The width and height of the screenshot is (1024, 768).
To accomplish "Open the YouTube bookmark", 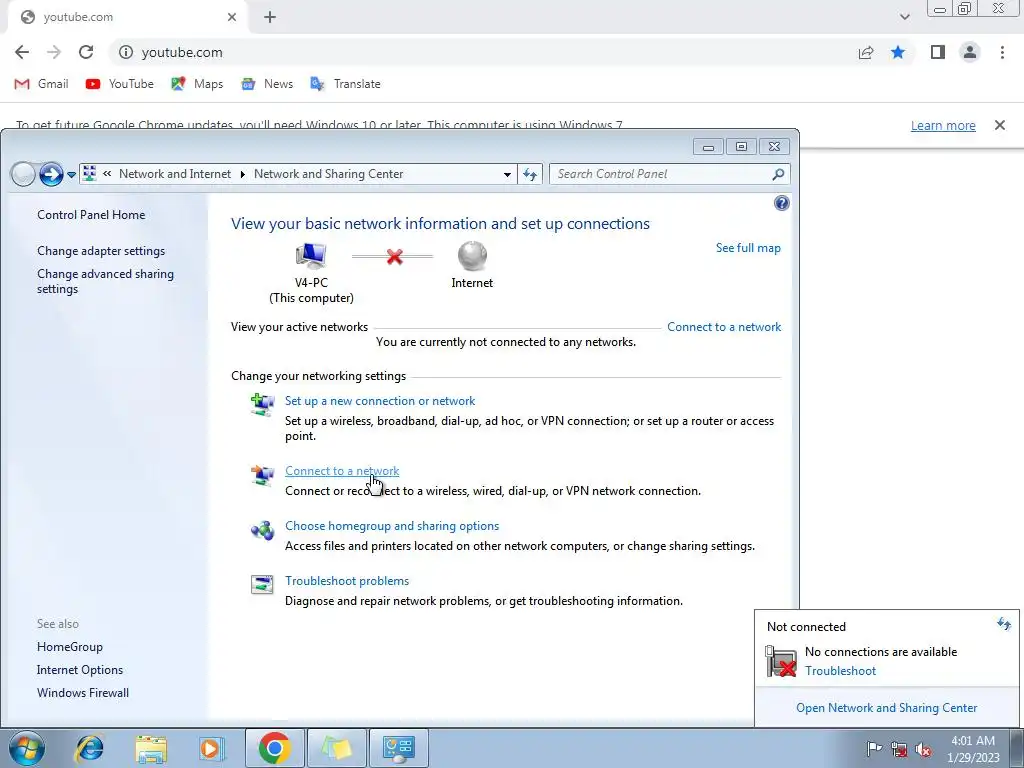I will [120, 84].
